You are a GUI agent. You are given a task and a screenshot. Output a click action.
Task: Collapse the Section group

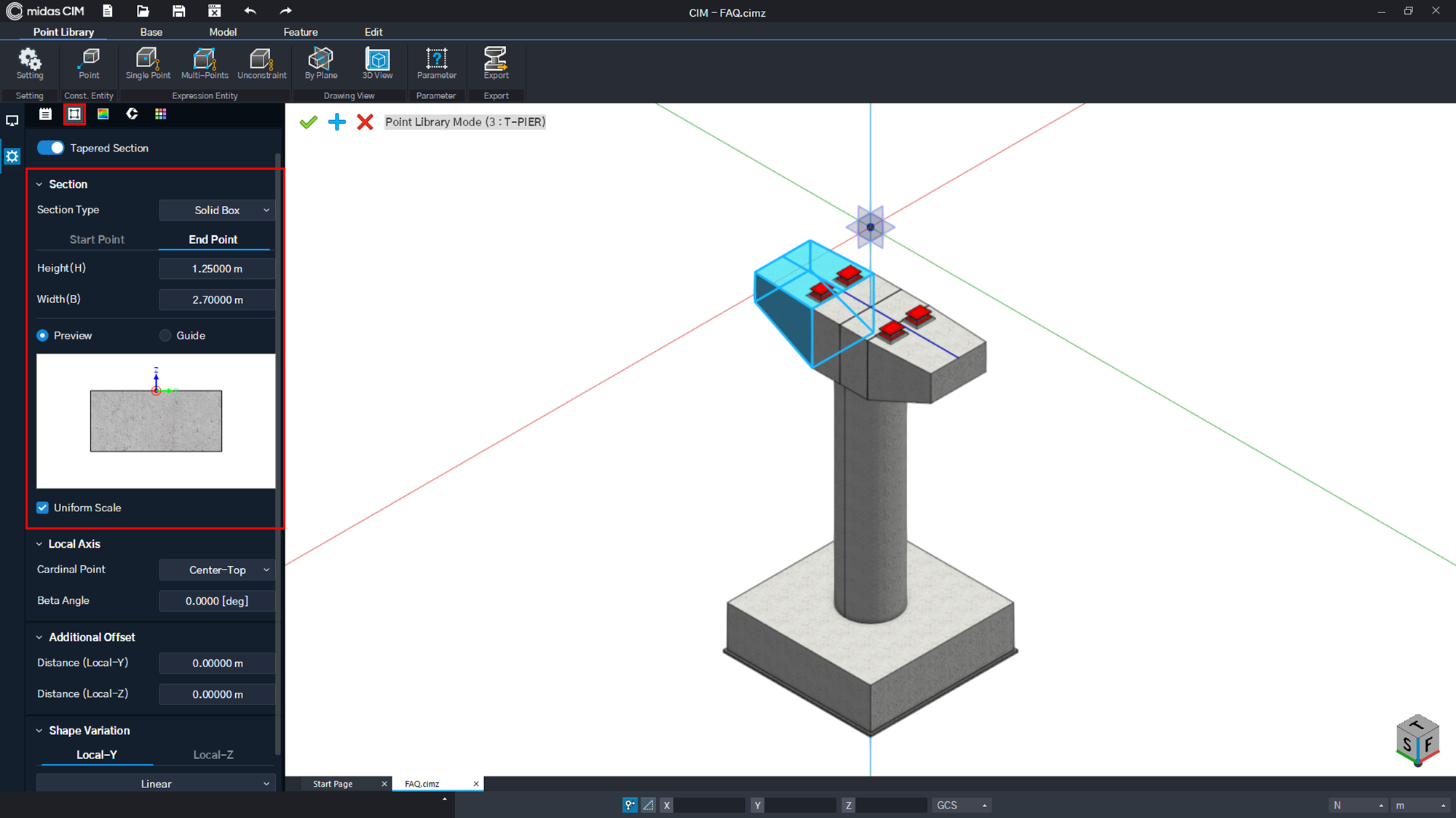pos(39,184)
